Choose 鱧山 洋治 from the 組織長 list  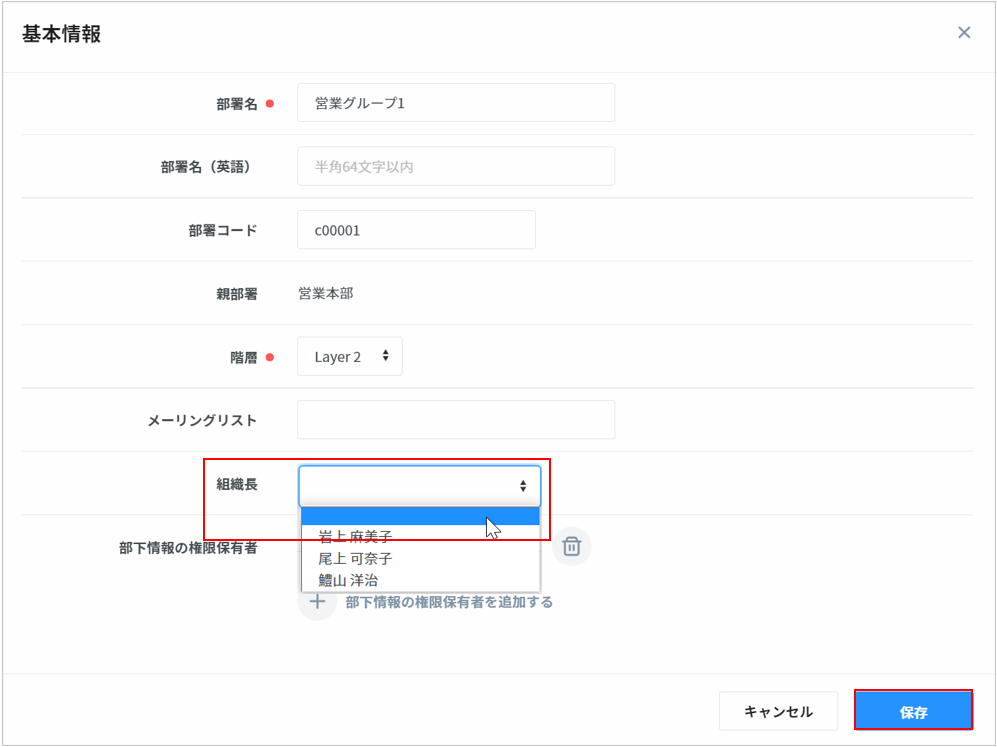(x=348, y=580)
